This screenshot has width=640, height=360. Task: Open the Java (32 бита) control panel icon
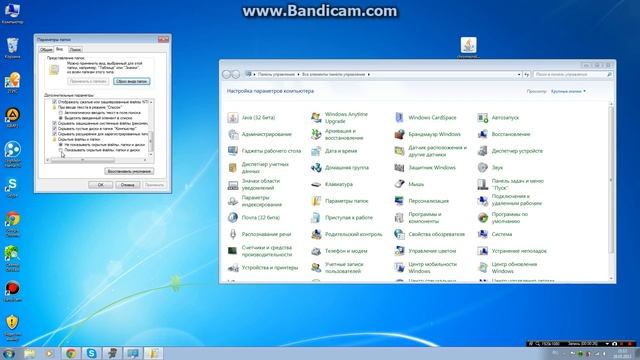233,118
